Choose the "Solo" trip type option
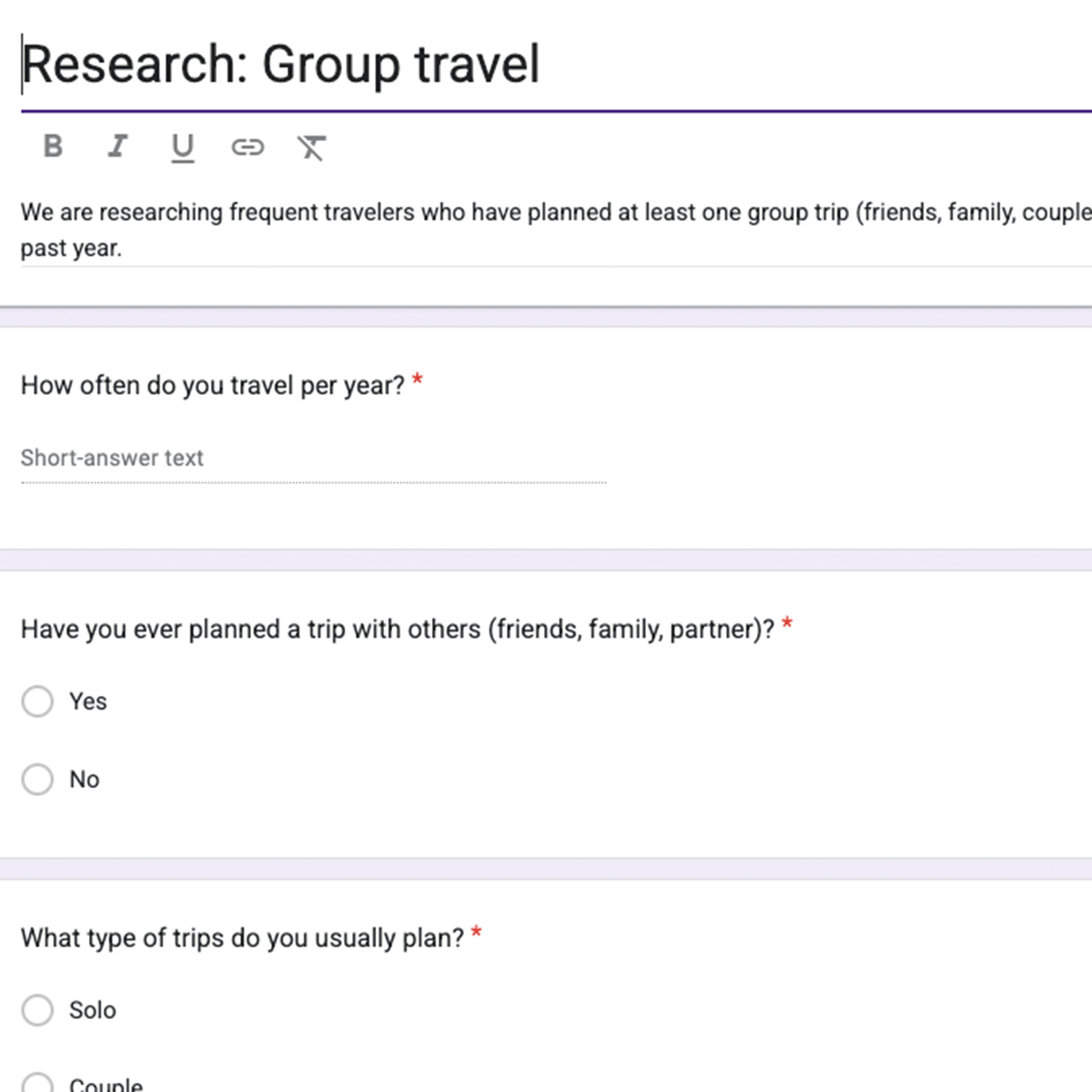The image size is (1092, 1092). 37,1010
